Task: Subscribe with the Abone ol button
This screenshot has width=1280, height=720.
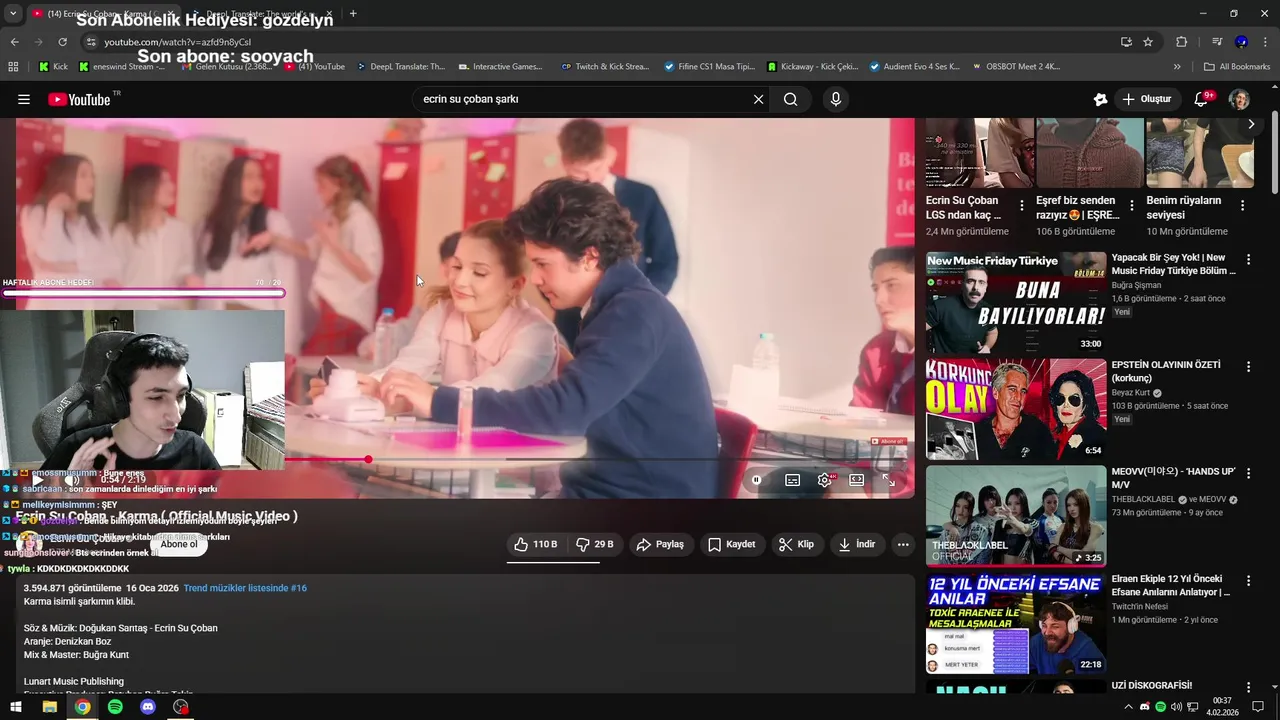Action: (179, 544)
